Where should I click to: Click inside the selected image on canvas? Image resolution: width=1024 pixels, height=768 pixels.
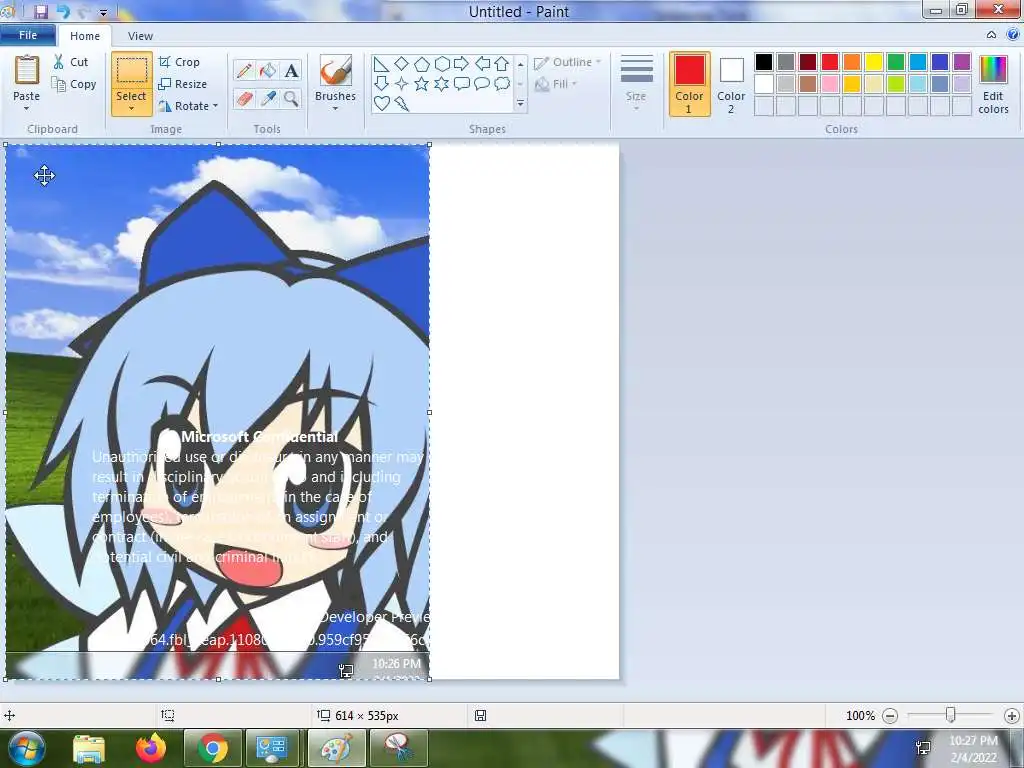217,411
